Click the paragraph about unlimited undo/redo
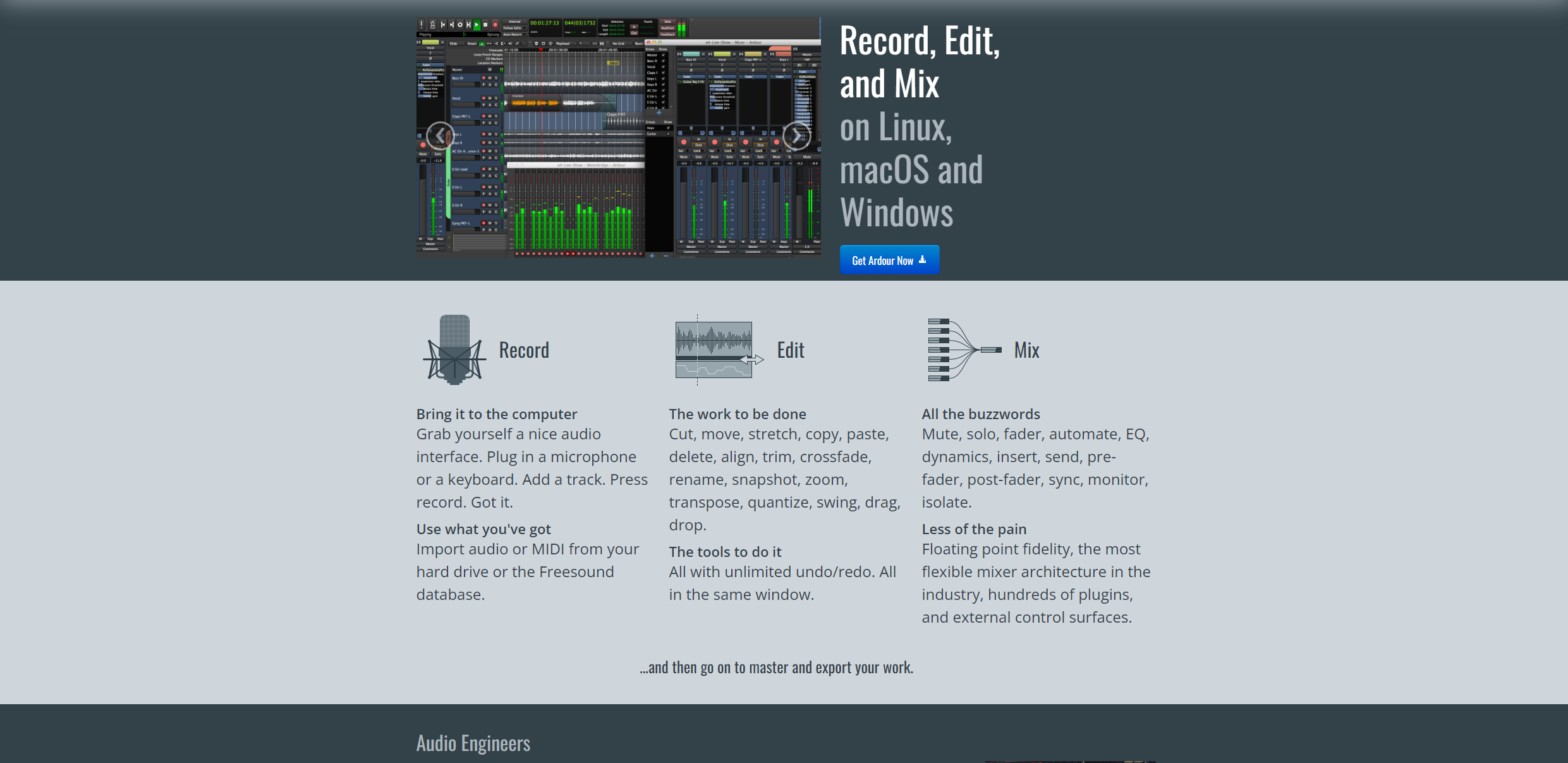 coord(783,583)
